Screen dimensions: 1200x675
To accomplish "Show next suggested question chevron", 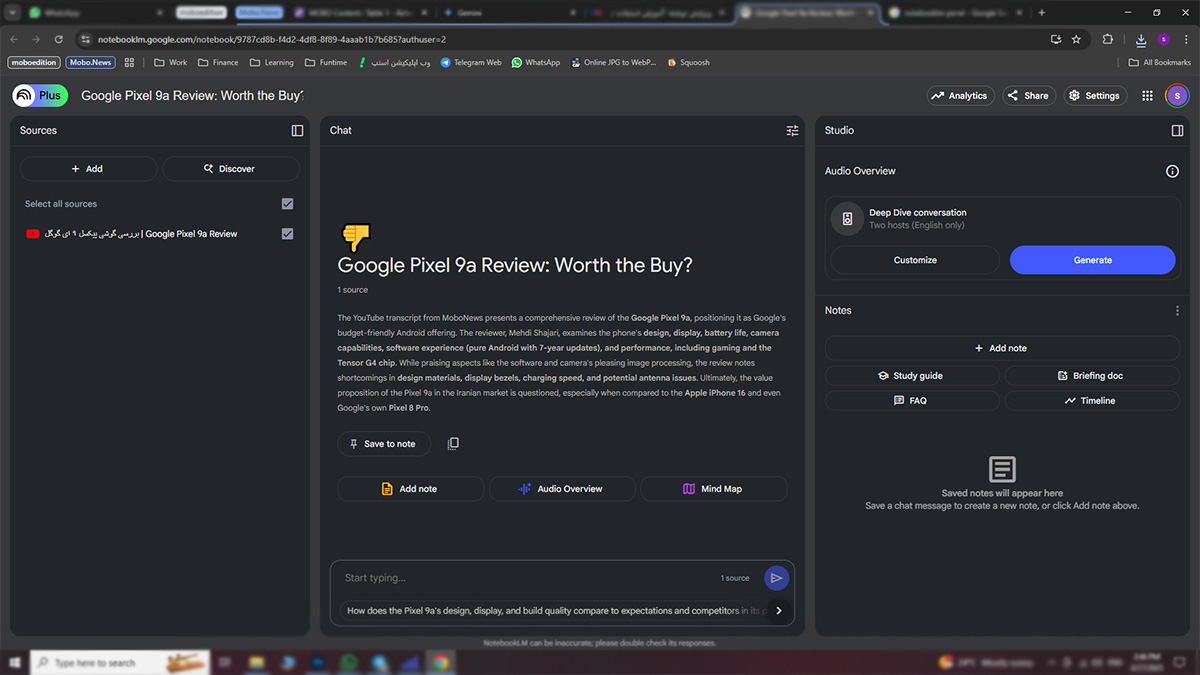I will pos(779,611).
